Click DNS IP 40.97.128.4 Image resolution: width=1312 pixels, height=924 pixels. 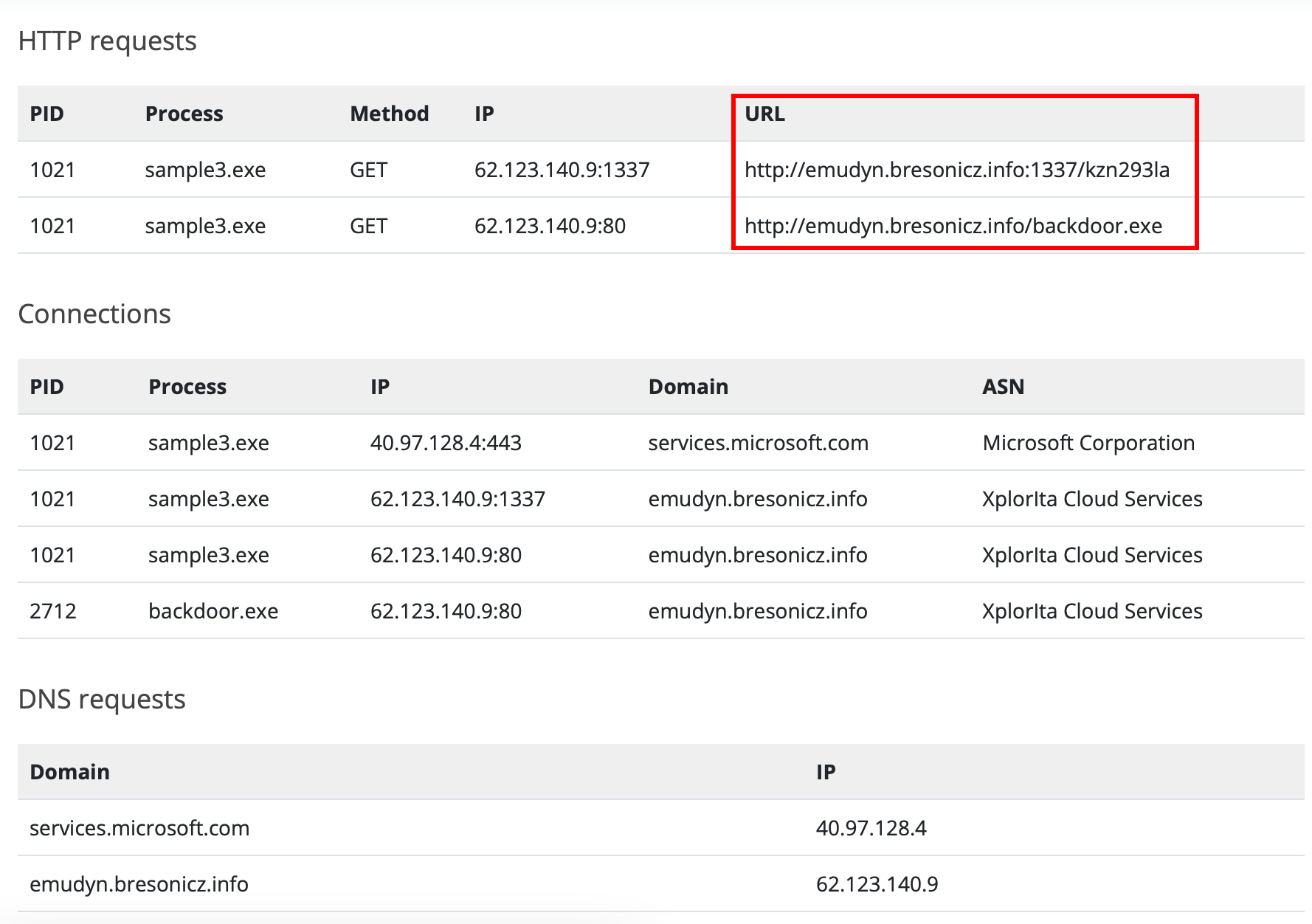click(871, 828)
